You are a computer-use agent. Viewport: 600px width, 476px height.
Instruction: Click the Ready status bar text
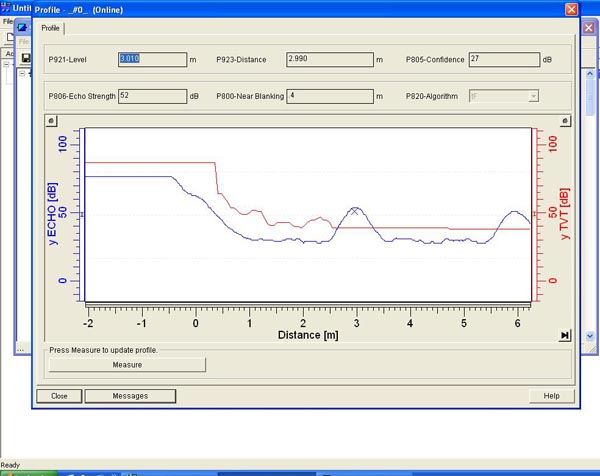pyautogui.click(x=10, y=465)
